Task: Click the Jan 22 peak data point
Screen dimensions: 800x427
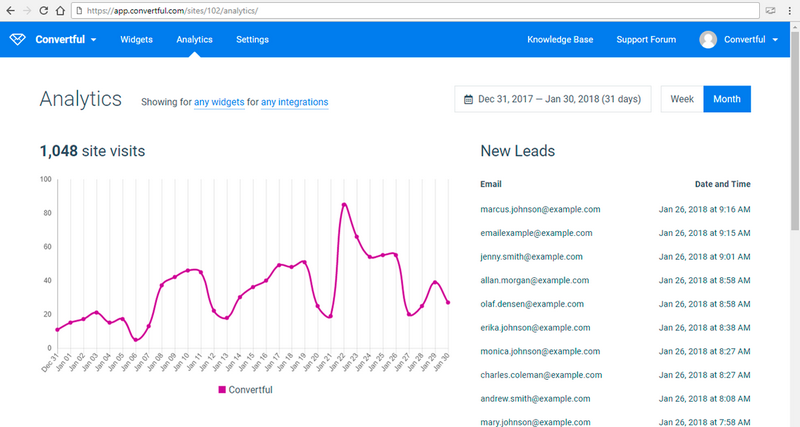Action: (344, 205)
